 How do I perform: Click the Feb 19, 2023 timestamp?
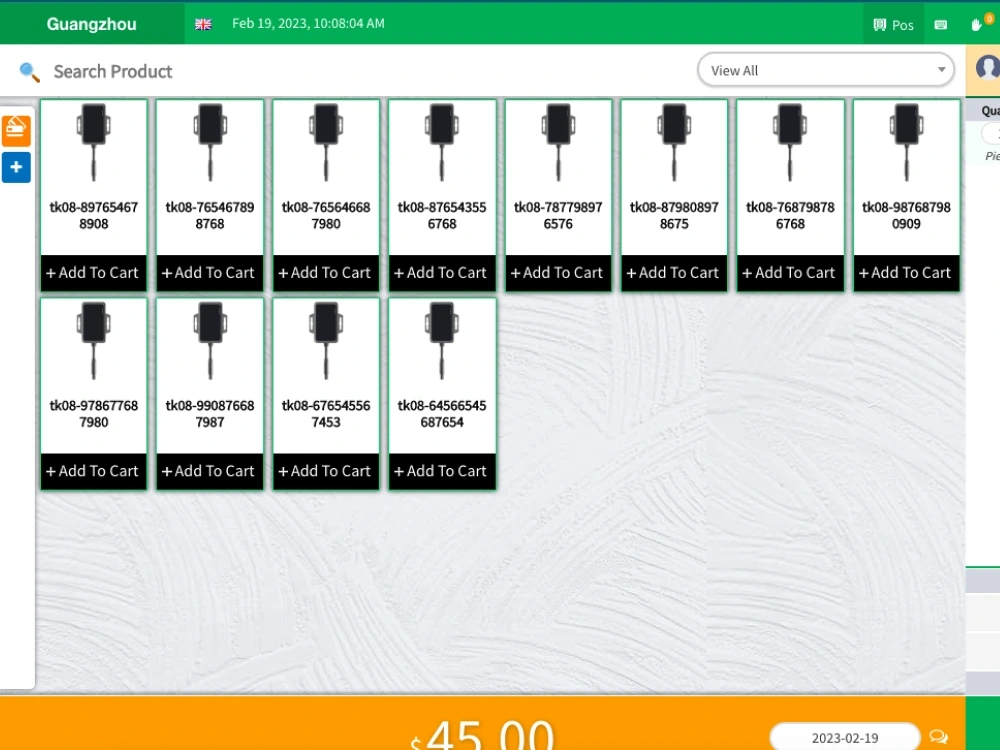click(308, 24)
